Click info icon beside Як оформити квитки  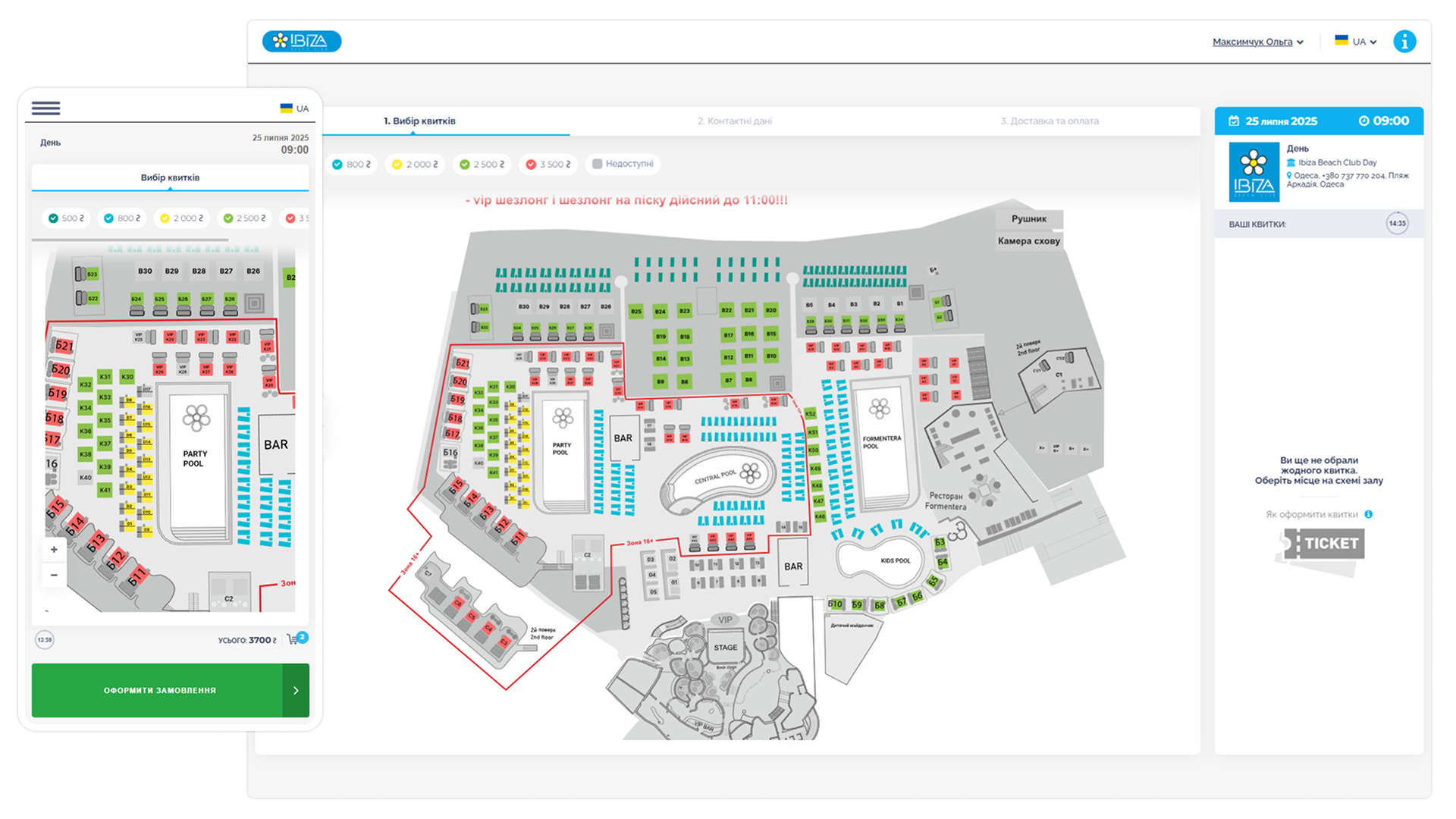(x=1369, y=514)
